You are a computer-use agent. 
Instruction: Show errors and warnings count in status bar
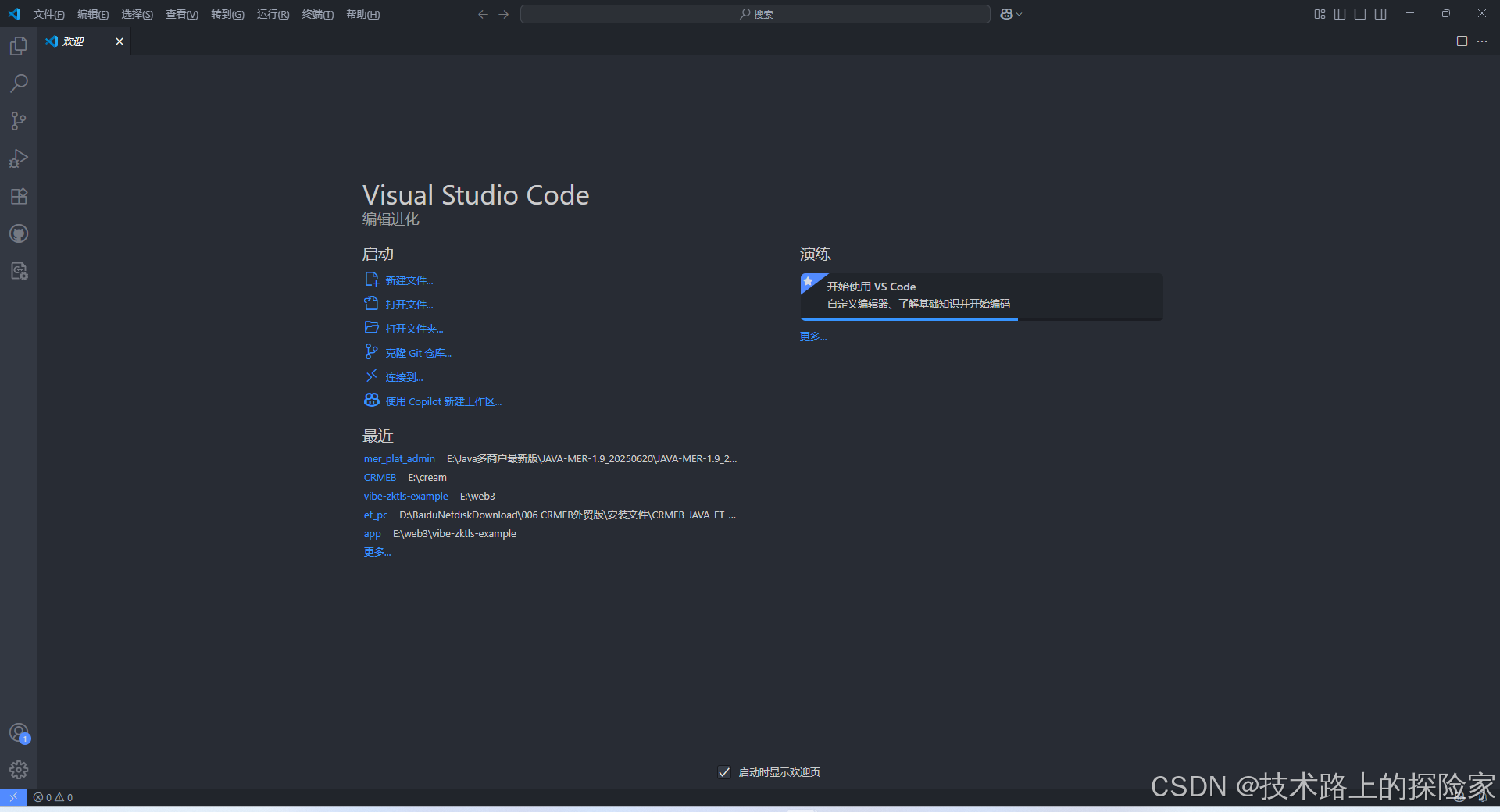[53, 797]
